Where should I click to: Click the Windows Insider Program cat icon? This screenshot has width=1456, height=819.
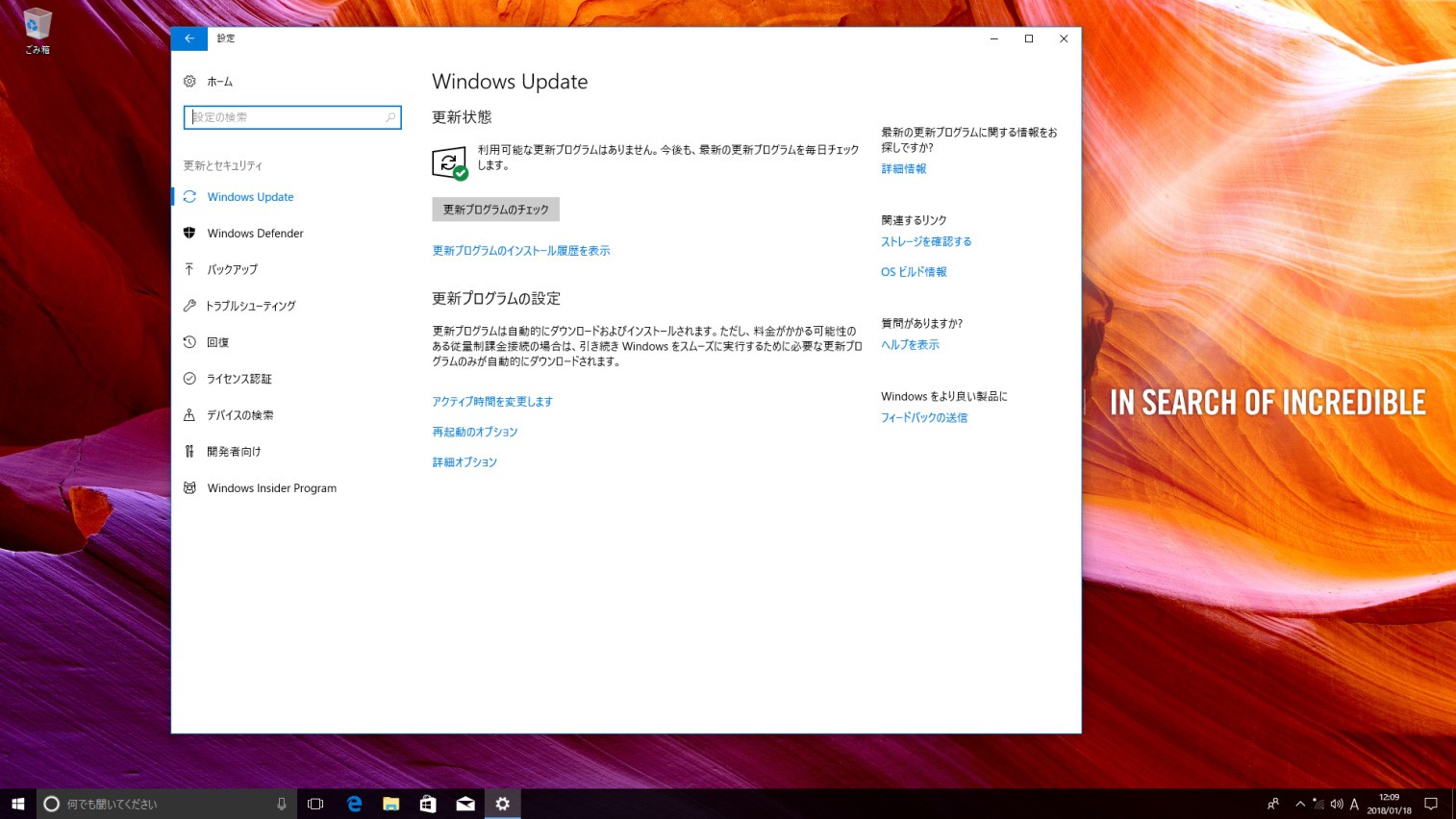click(x=189, y=488)
